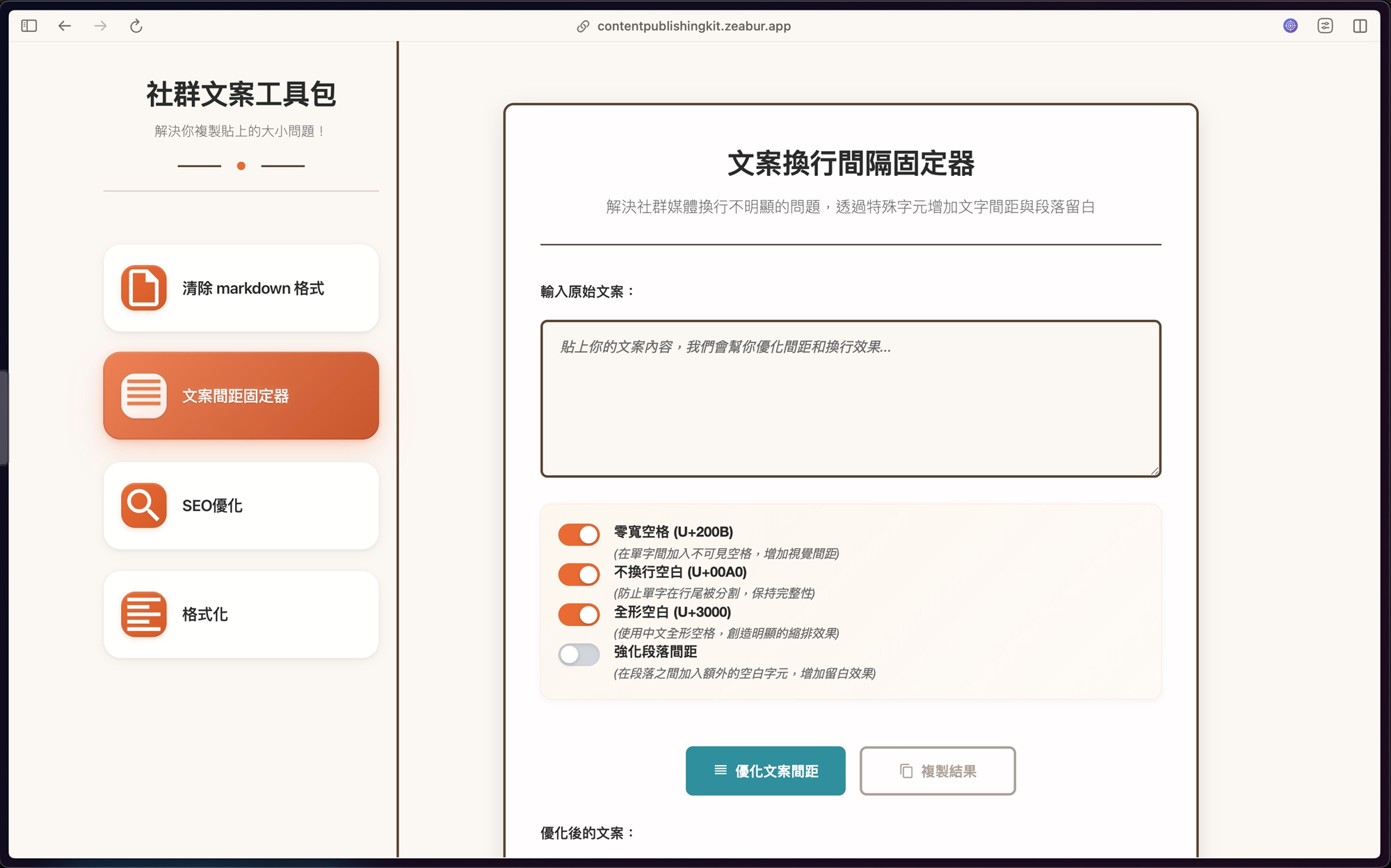This screenshot has width=1391, height=868.
Task: Disable the full-width space U+3000 toggle
Action: pos(579,614)
